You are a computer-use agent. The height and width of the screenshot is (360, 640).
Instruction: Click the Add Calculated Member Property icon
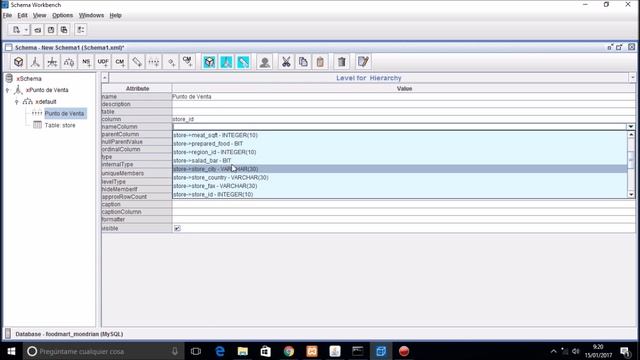coord(188,62)
